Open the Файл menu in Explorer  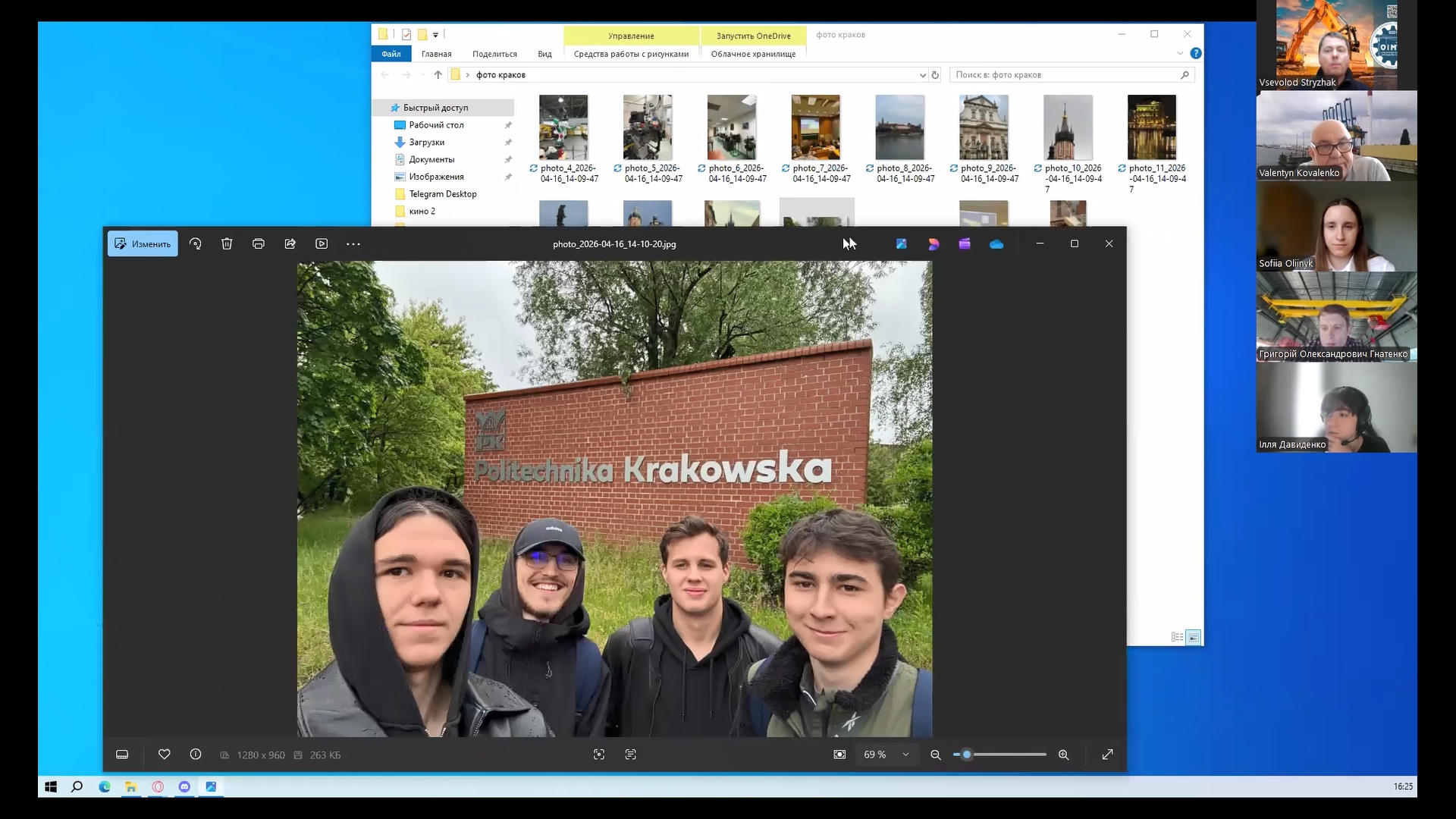[x=391, y=54]
